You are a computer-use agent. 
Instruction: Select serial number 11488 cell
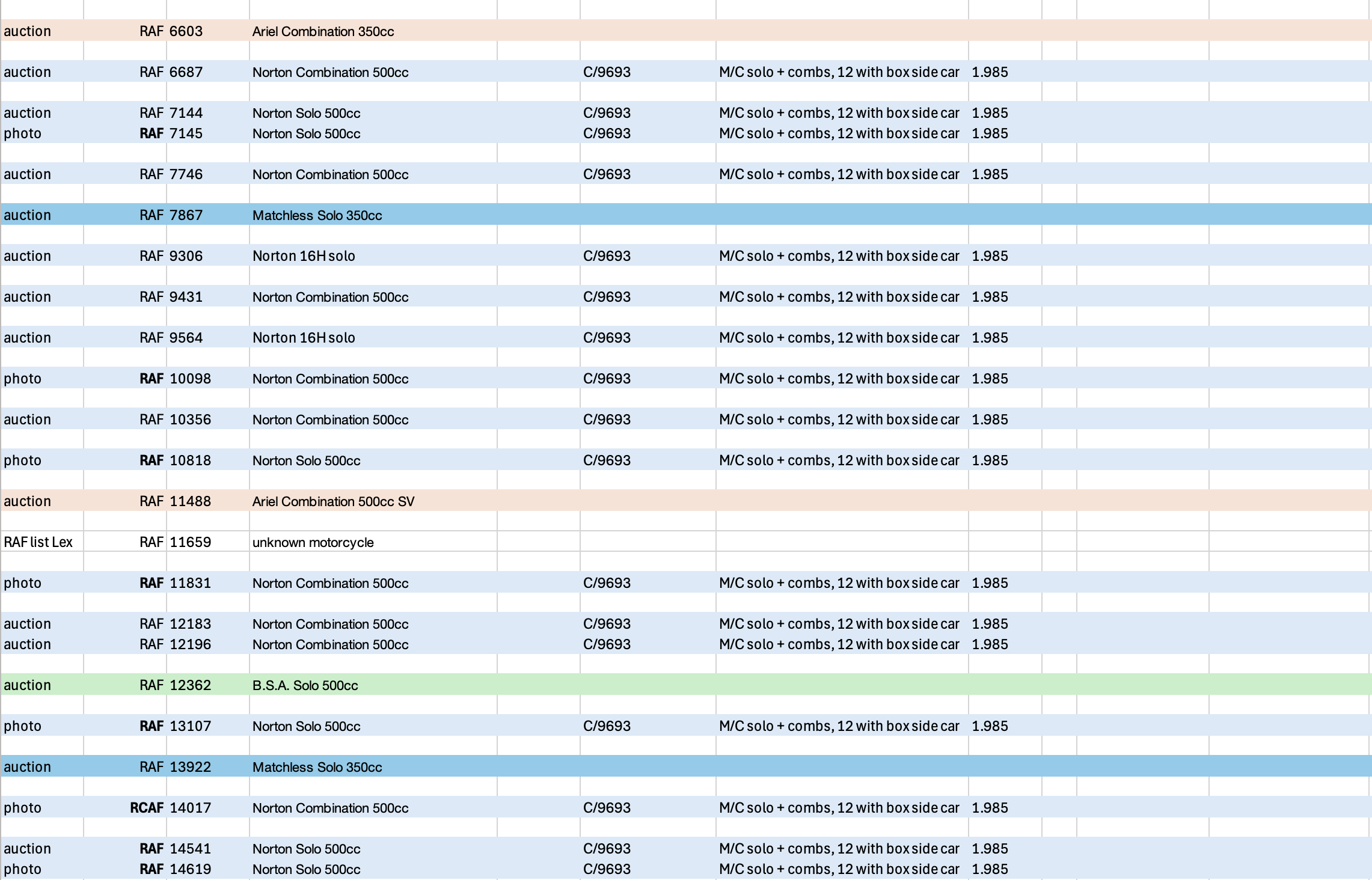[207, 501]
